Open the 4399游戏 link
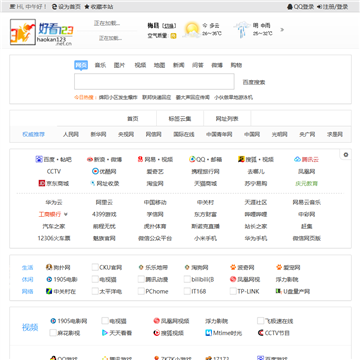This screenshot has height=360, width=360. (x=104, y=214)
